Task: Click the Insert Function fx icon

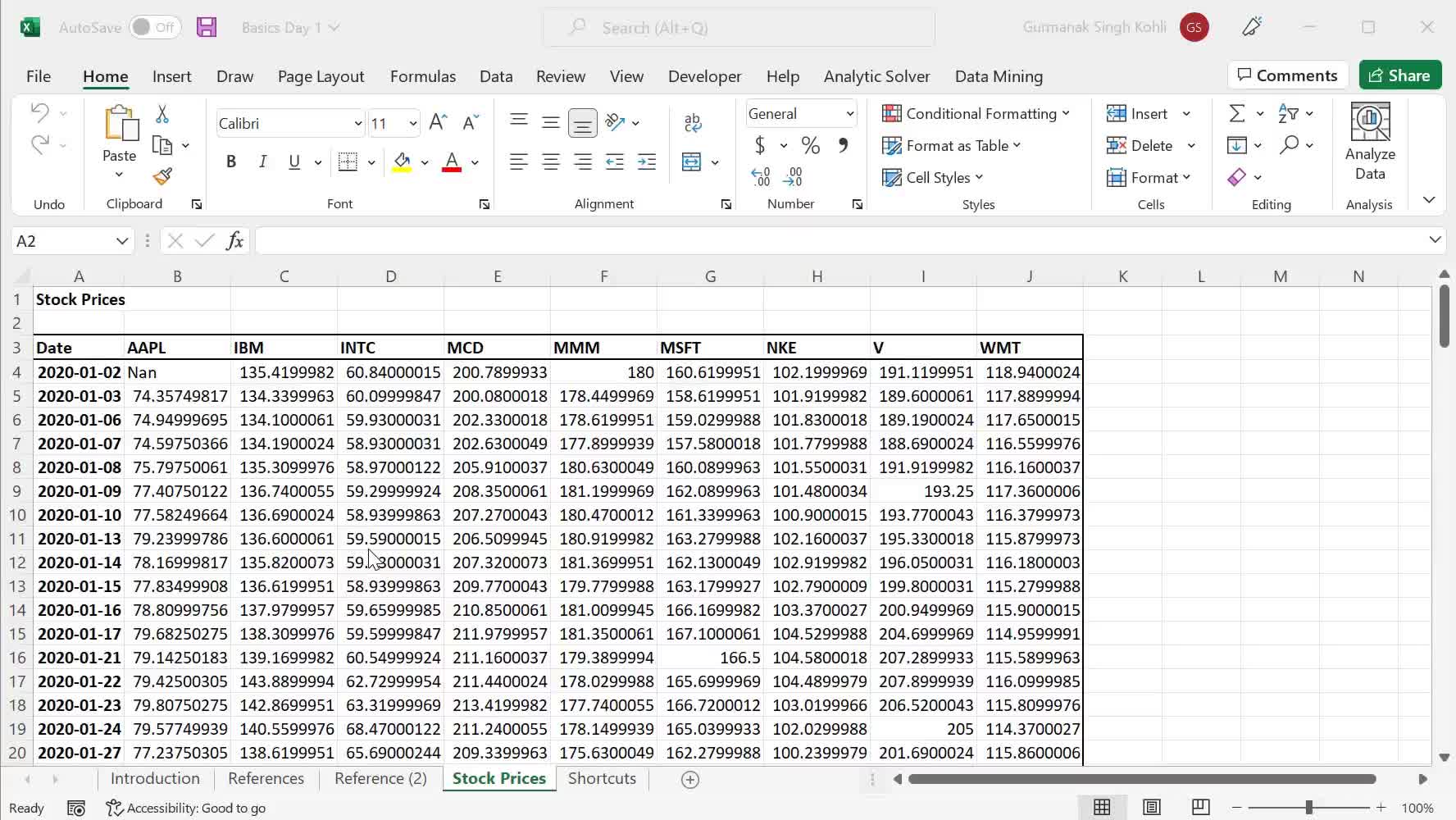Action: click(x=234, y=240)
